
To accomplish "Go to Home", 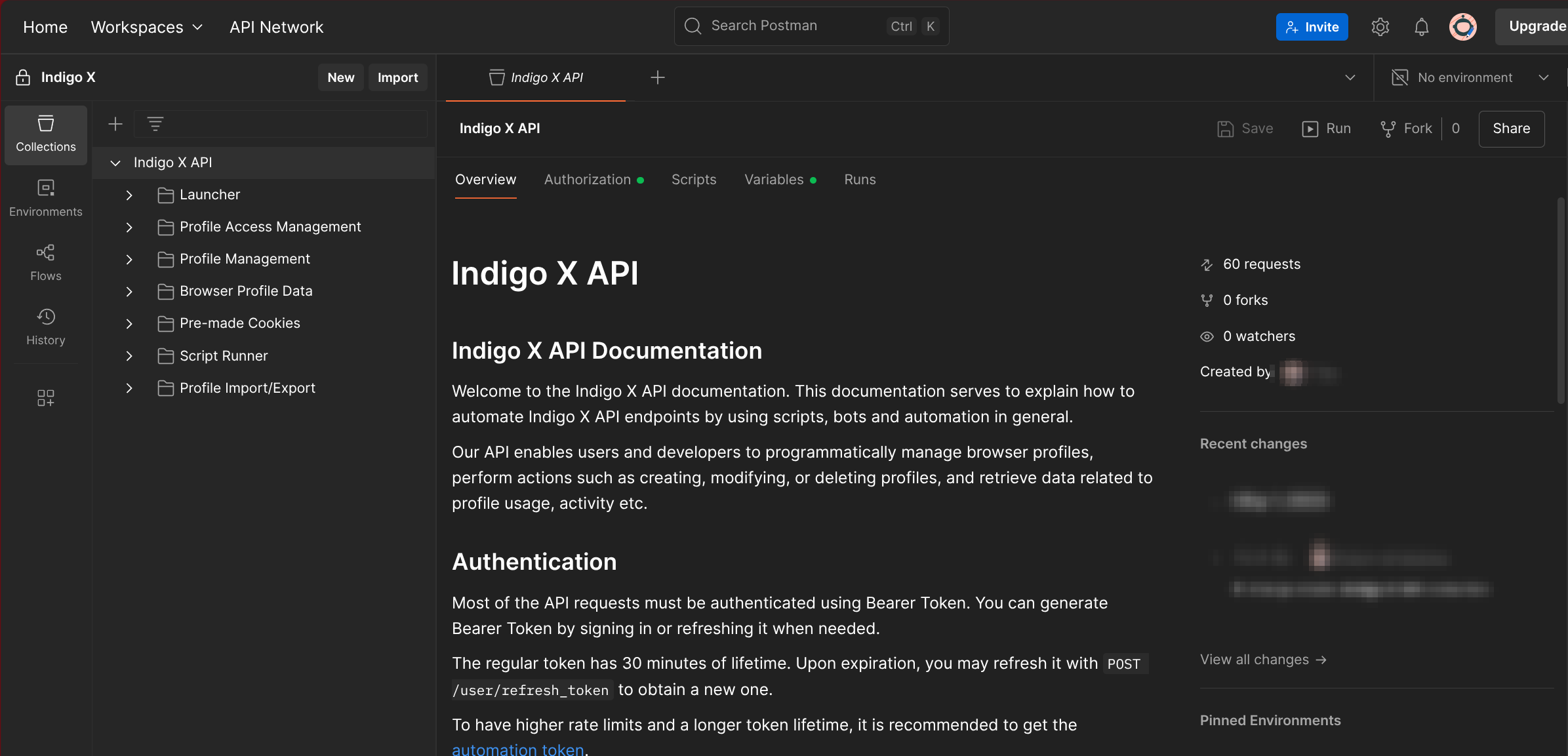I will [x=45, y=27].
